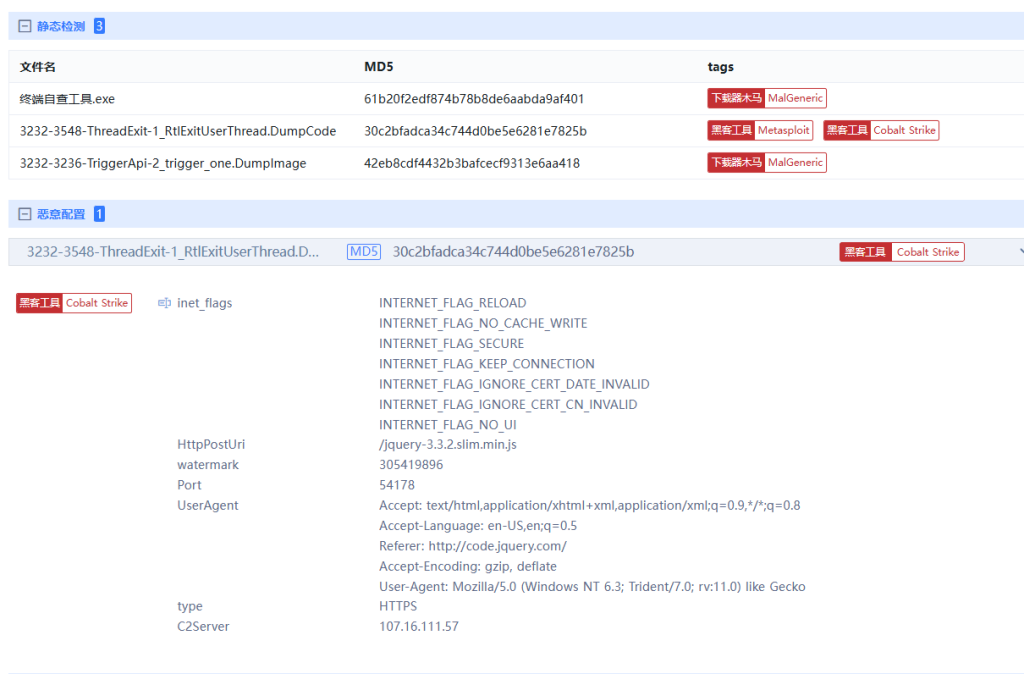Click the MD5 badge in config header
Viewport: 1024px width, 674px height.
click(364, 252)
